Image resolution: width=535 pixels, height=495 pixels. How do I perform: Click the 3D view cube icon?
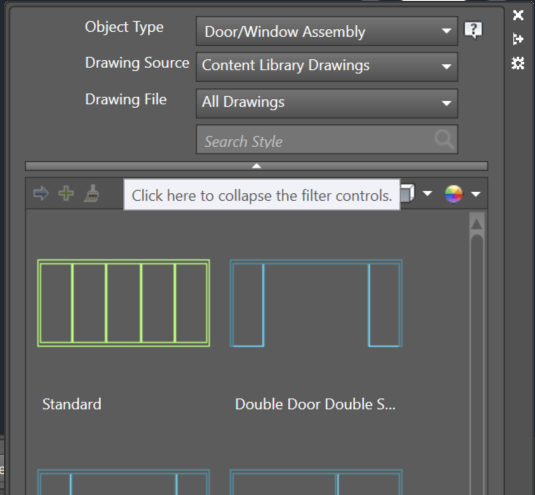407,193
